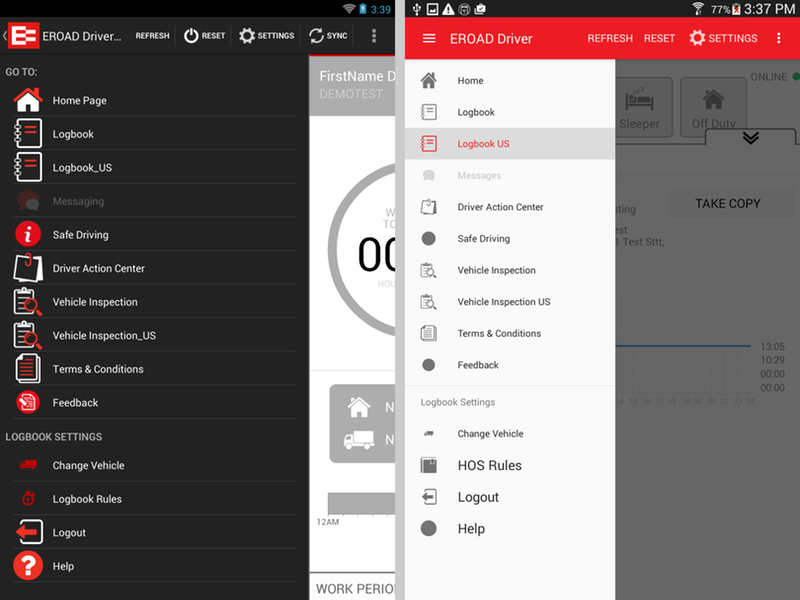Select Vehicle Inspection in the dark menu
800x600 pixels.
[155, 302]
